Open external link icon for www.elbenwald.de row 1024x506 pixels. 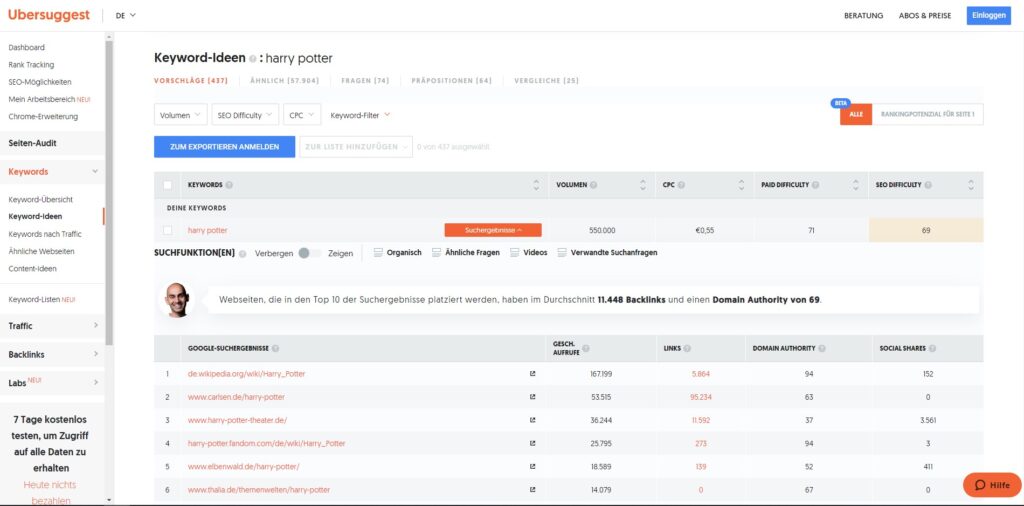pyautogui.click(x=532, y=466)
